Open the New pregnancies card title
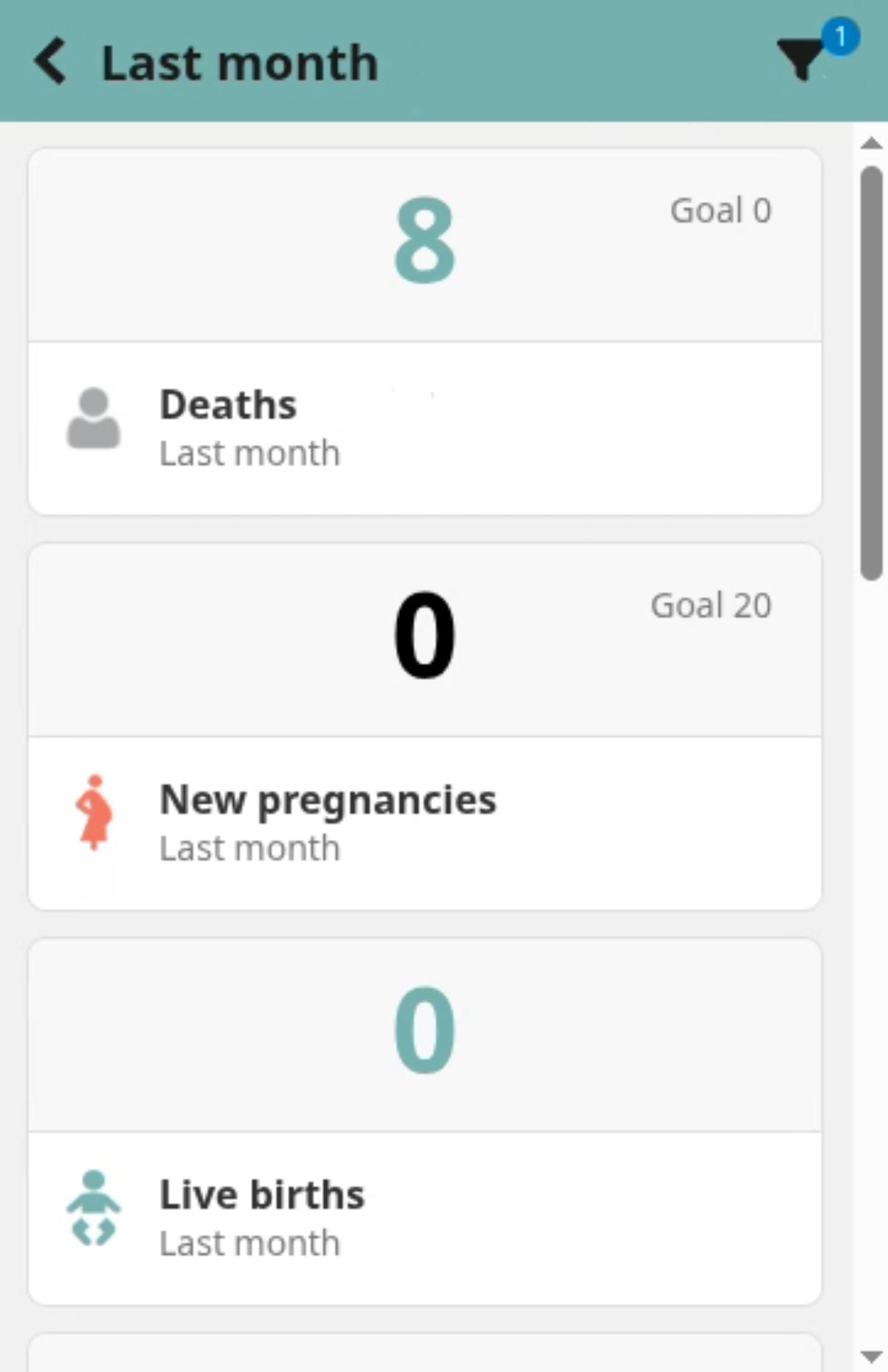Screen dimensions: 888x1372 [327, 800]
